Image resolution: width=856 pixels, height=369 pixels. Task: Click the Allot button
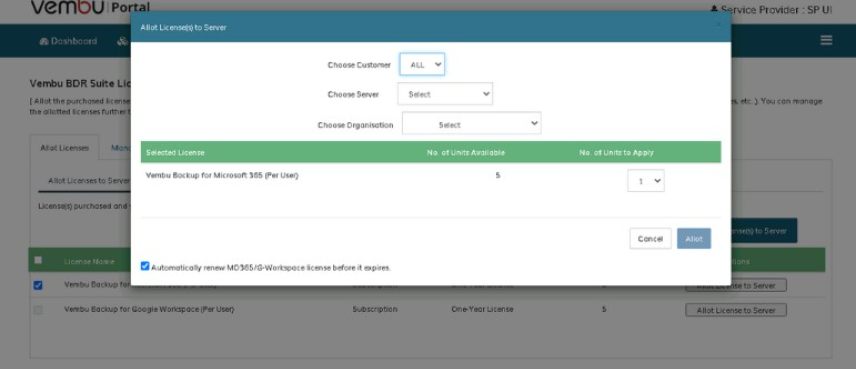click(x=694, y=239)
